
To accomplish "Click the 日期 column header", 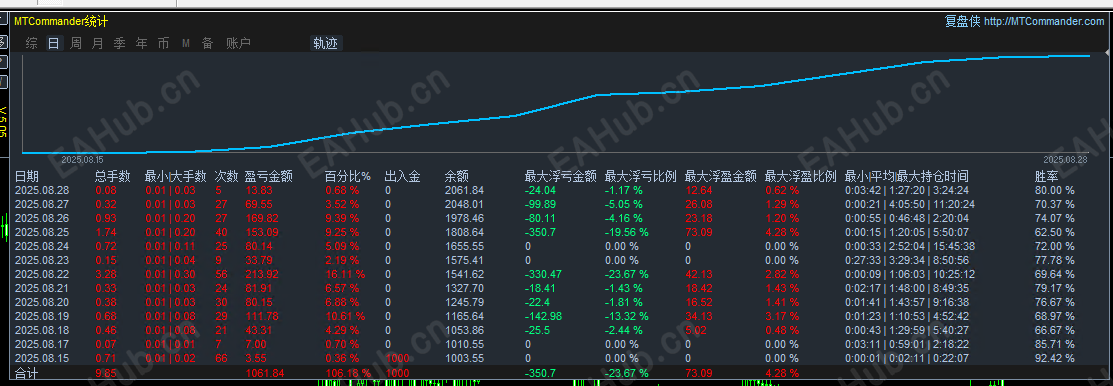I will pyautogui.click(x=27, y=176).
